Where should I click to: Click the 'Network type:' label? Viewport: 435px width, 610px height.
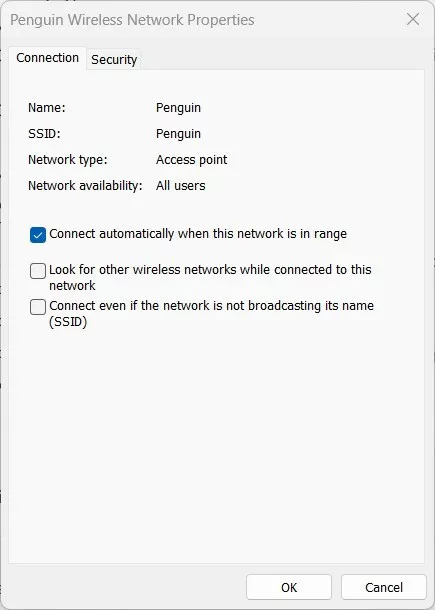[68, 160]
